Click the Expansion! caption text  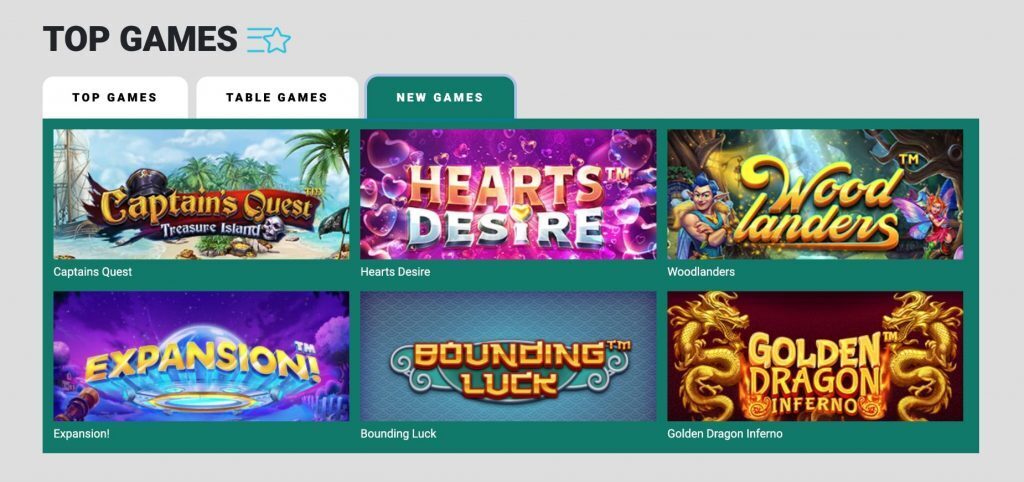click(x=82, y=434)
